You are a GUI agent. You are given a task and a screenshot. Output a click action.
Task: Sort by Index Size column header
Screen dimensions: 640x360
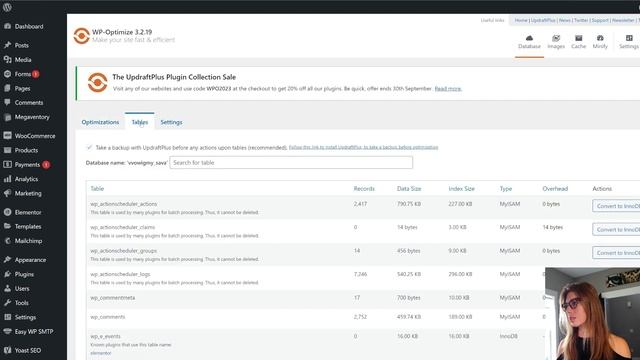[461, 189]
